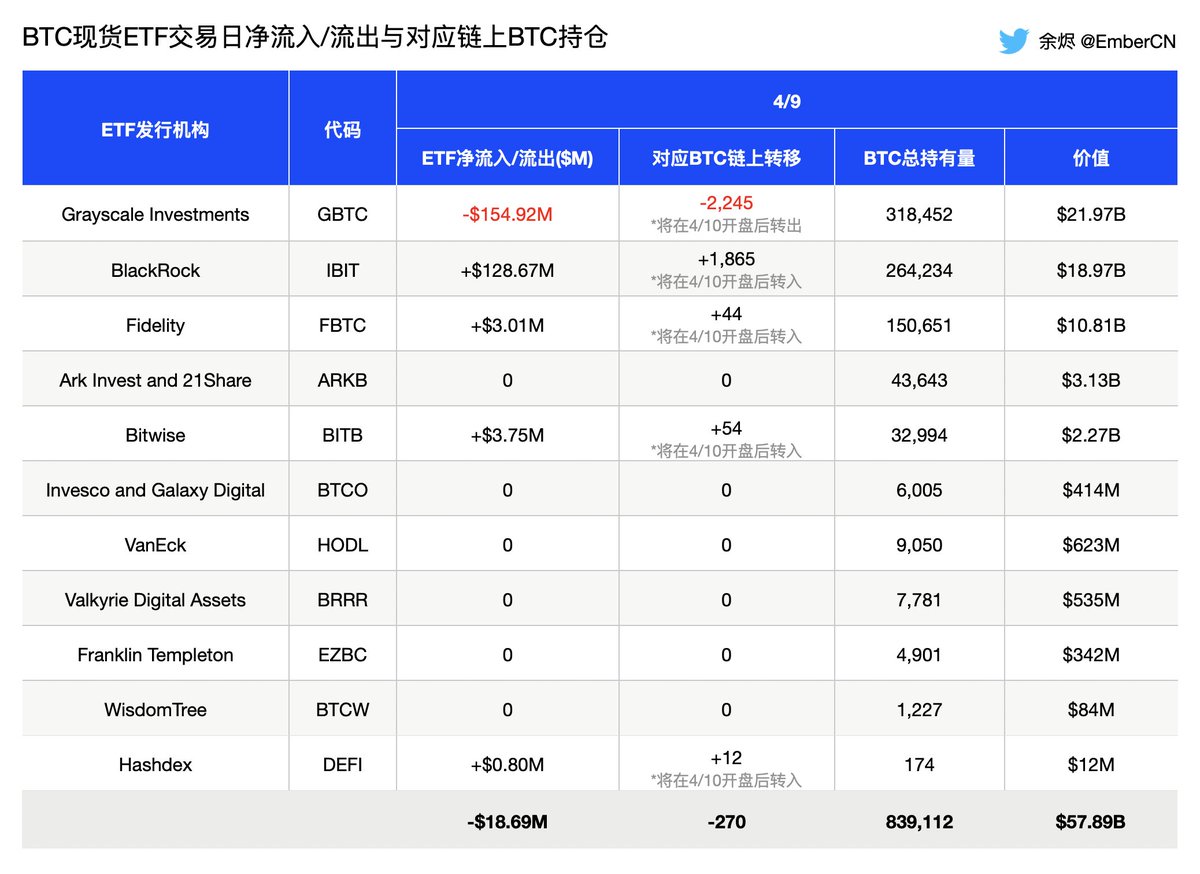
Task: Click the 对应BTC链上转移 header tab
Action: [x=726, y=157]
